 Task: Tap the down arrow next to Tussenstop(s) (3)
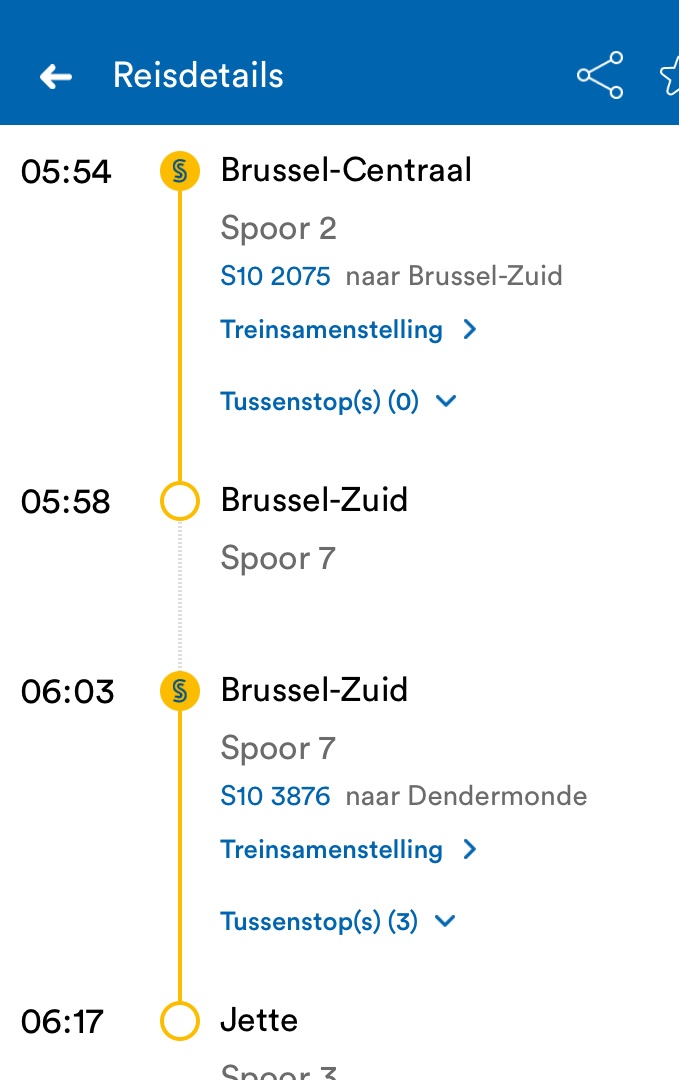pos(446,921)
